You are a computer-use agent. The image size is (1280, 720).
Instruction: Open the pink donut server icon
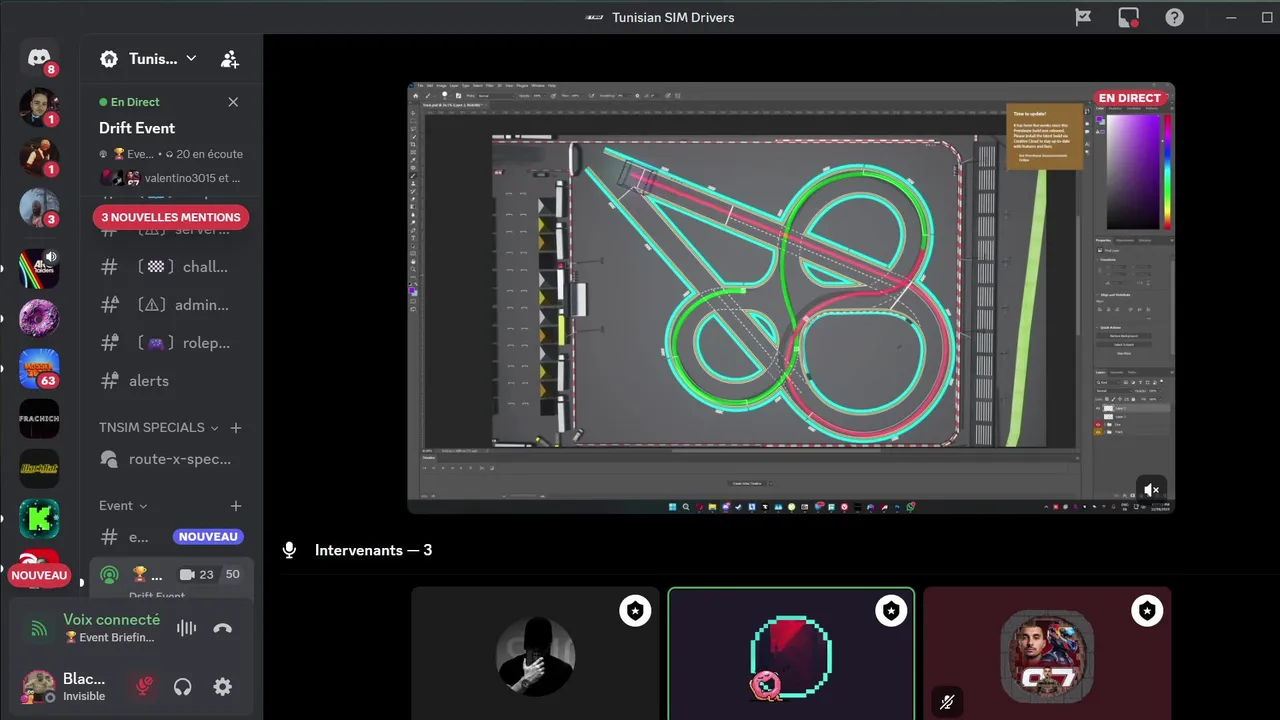coord(39,318)
